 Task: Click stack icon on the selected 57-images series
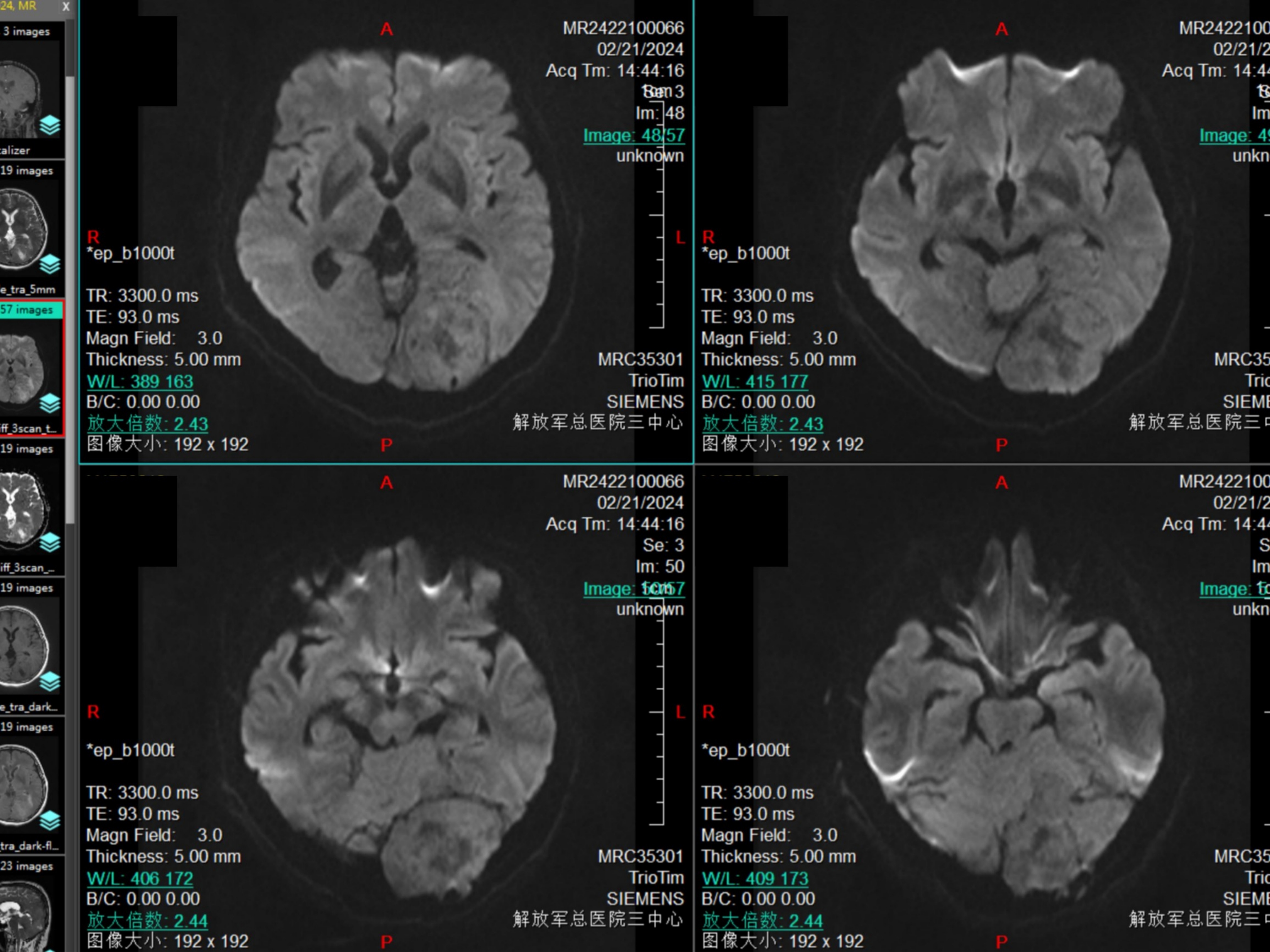(50, 403)
